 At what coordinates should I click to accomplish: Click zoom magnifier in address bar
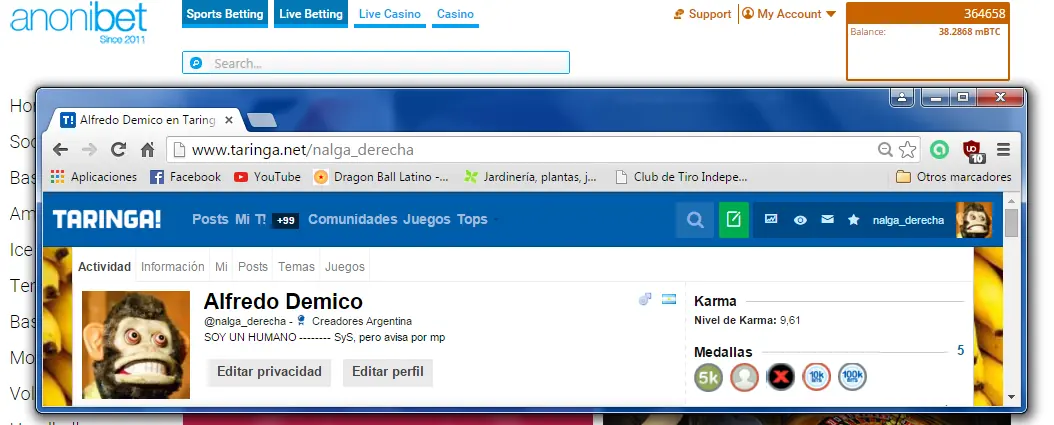click(885, 149)
